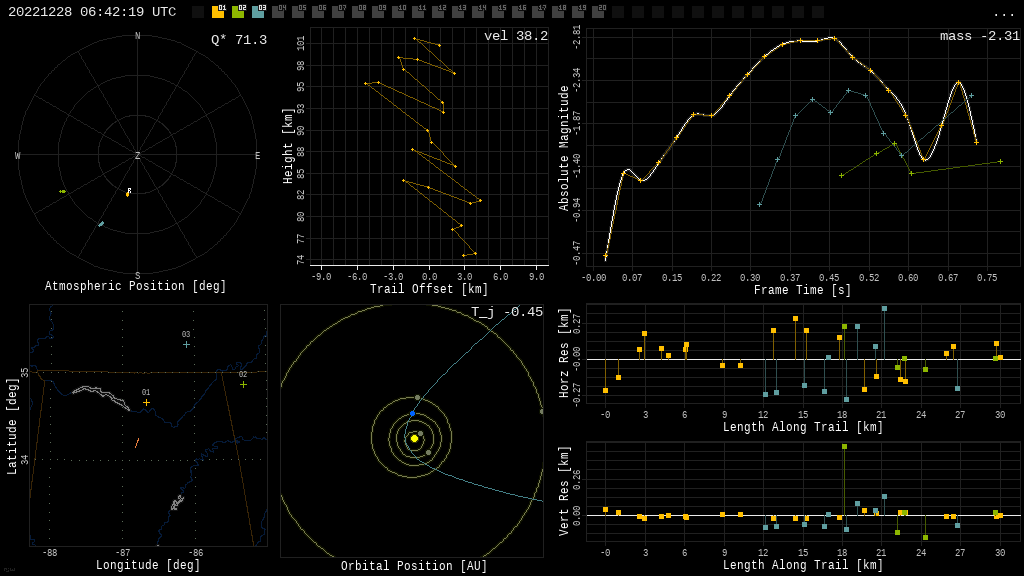Image resolution: width=1024 pixels, height=576 pixels.
Task: Toggle the gray station 11 square
Action: coord(418,12)
